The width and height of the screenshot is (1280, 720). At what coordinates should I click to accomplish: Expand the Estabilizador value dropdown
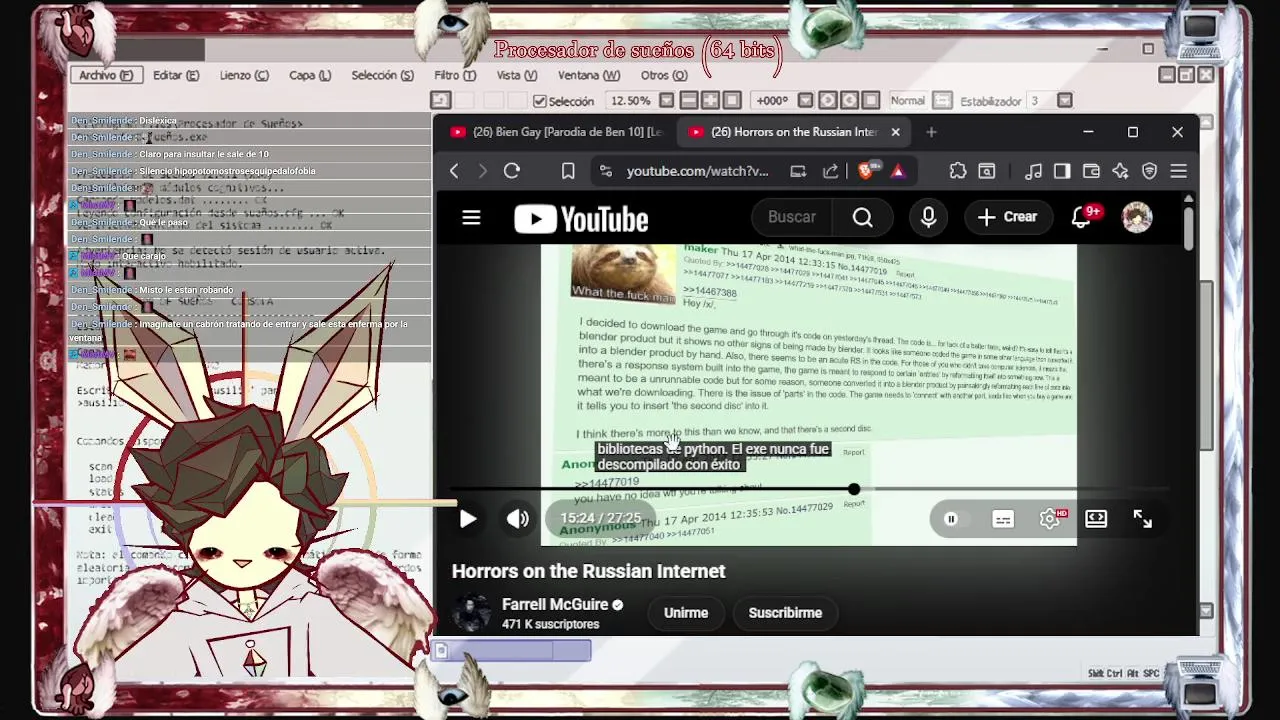(1065, 101)
